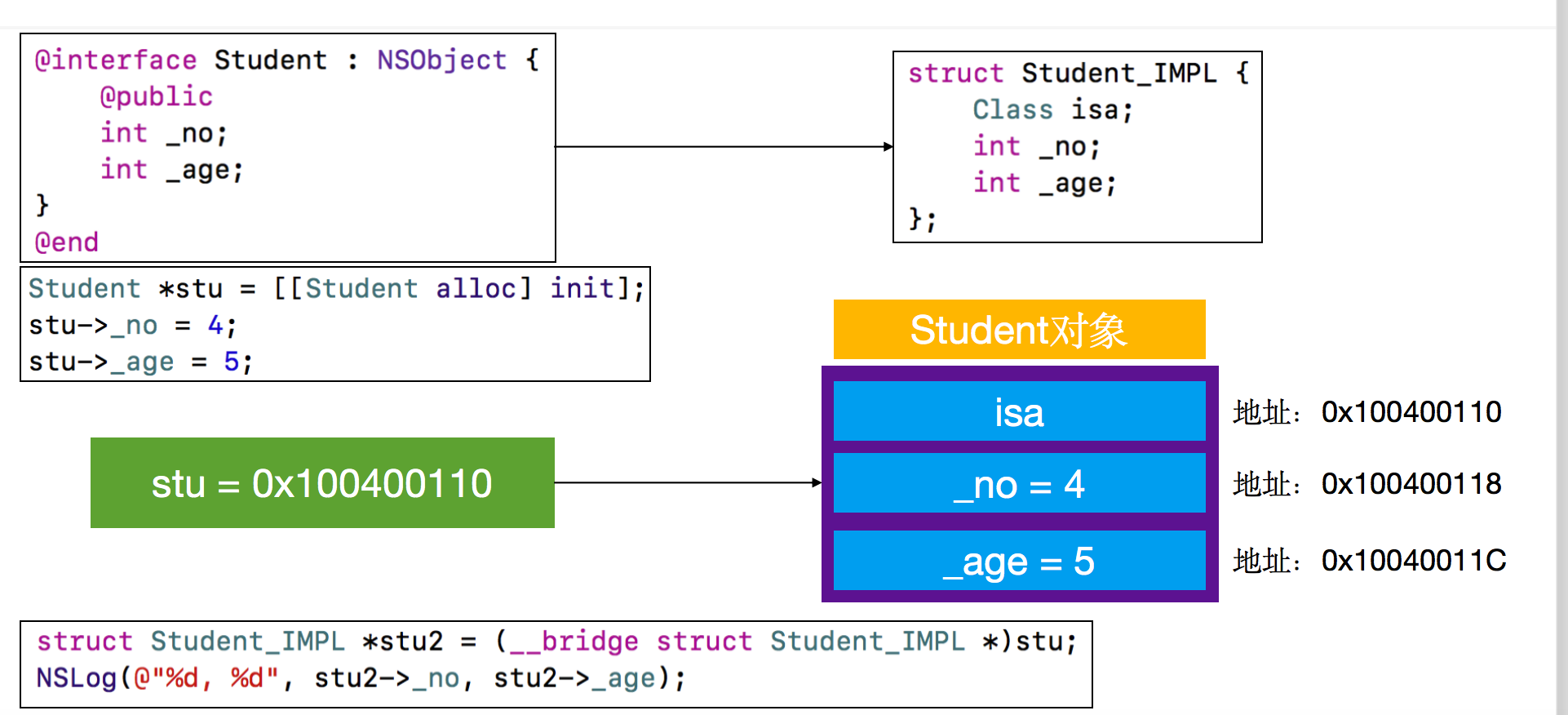Click the green 'stu = 0x100400110' box
The width and height of the screenshot is (1568, 715).
(x=322, y=482)
